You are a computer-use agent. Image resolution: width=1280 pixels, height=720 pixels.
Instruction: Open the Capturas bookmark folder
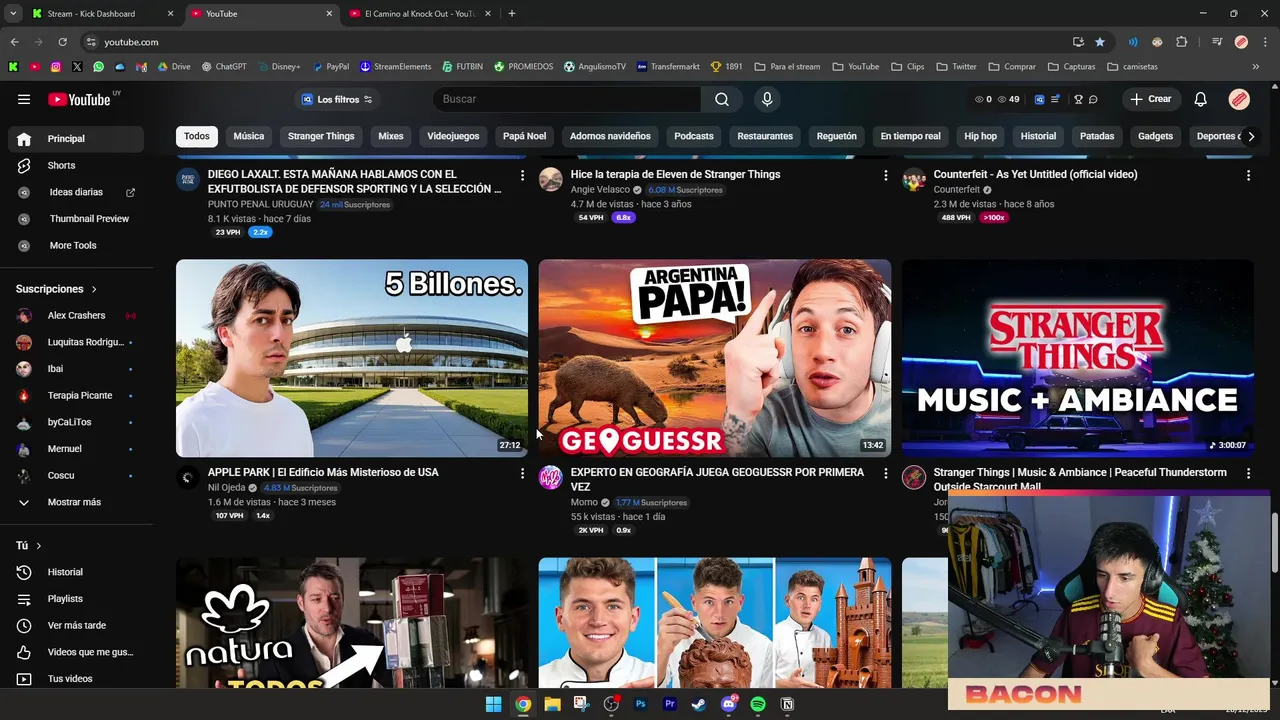(x=1071, y=67)
